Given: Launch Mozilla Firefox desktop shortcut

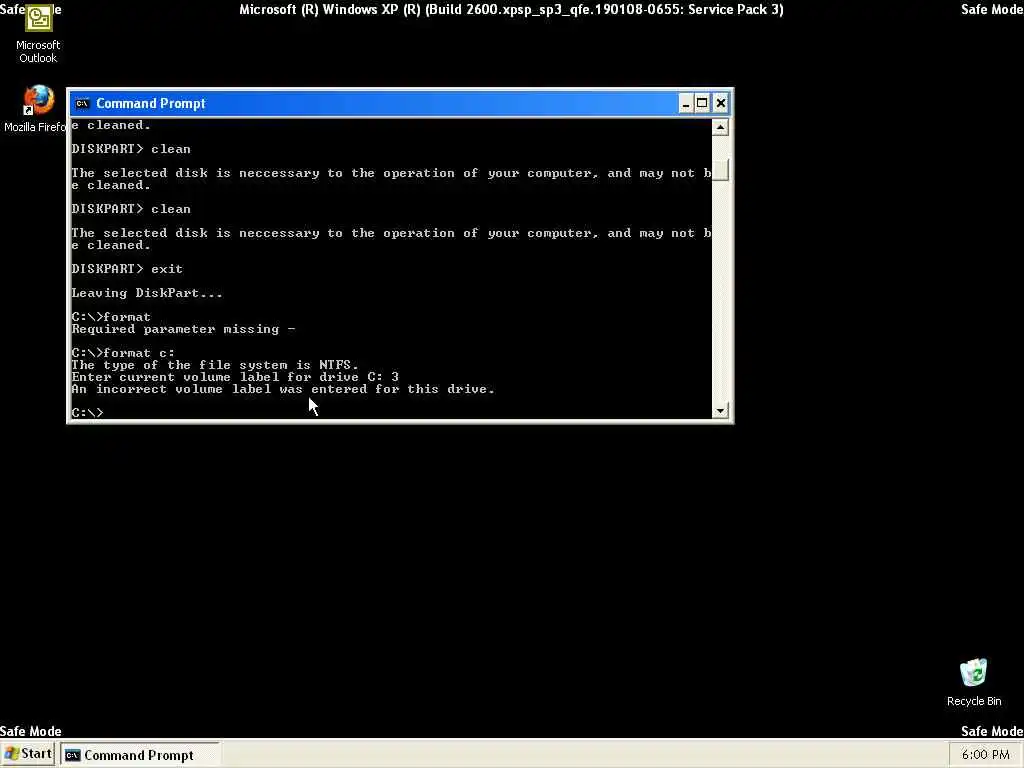Looking at the screenshot, I should 38,109.
